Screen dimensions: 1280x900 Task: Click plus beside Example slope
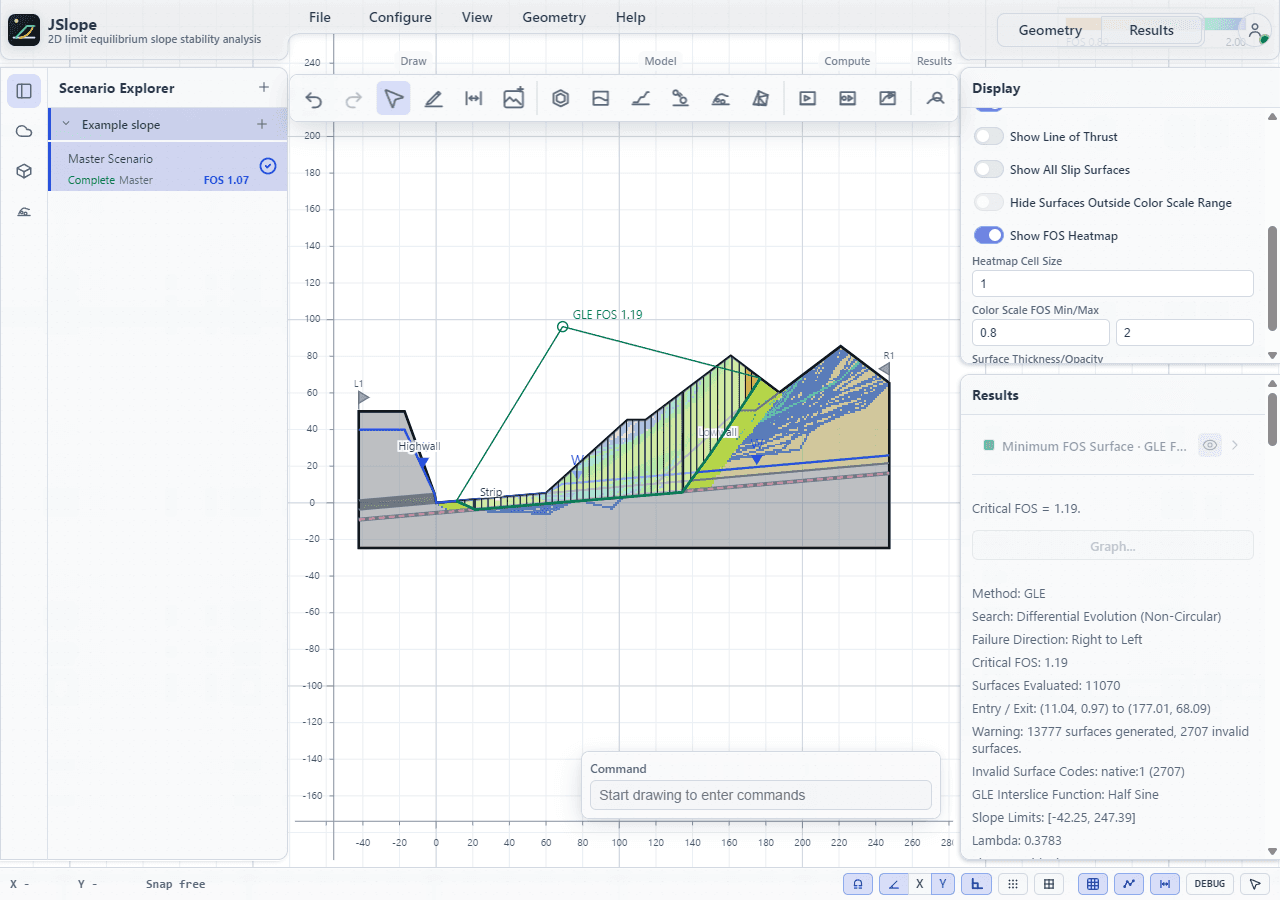(x=262, y=125)
